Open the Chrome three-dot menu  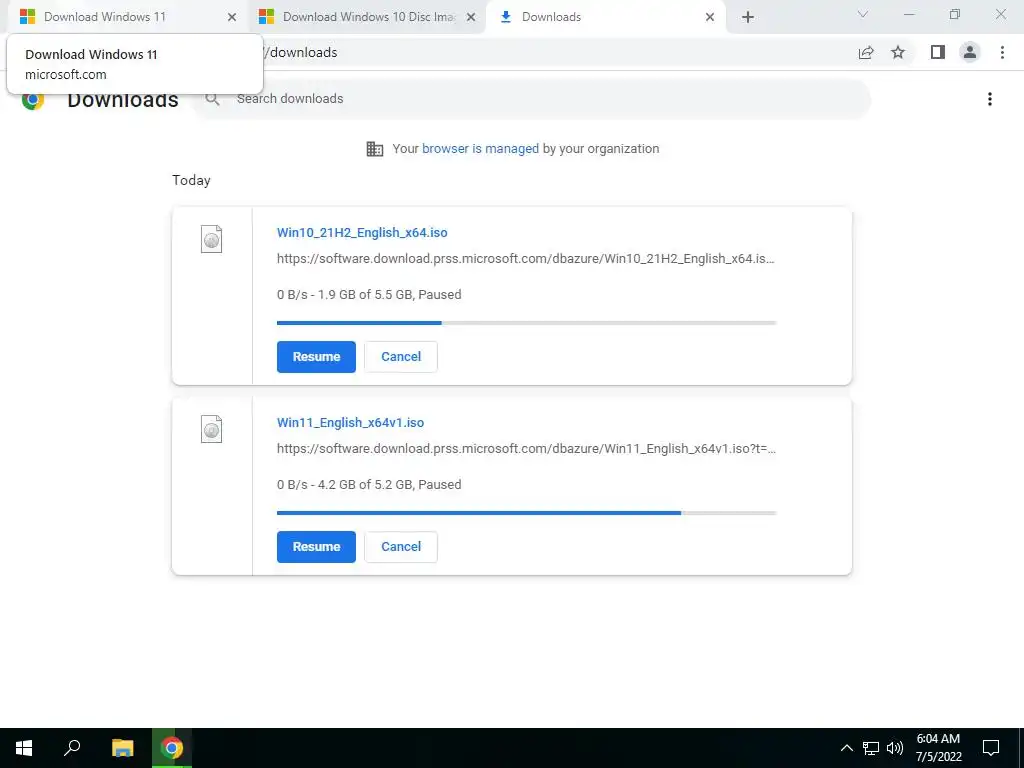click(x=1002, y=52)
